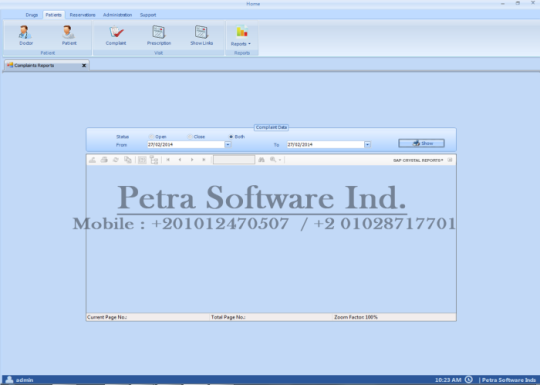Click the '10:23 AM' time text
The image size is (540, 385).
point(448,380)
